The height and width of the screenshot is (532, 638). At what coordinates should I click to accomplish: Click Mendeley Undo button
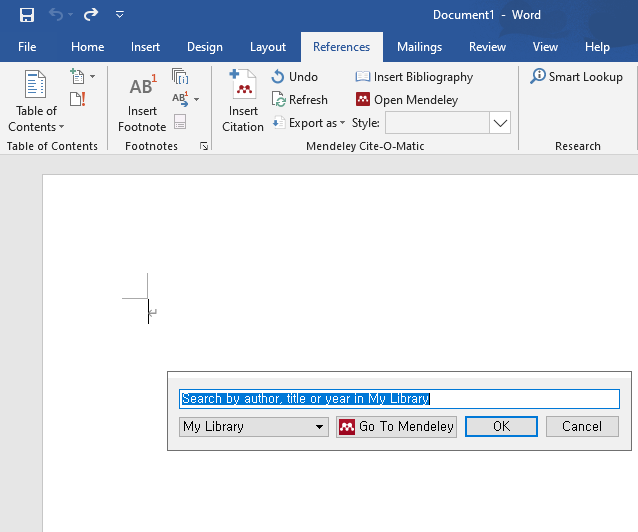click(295, 77)
